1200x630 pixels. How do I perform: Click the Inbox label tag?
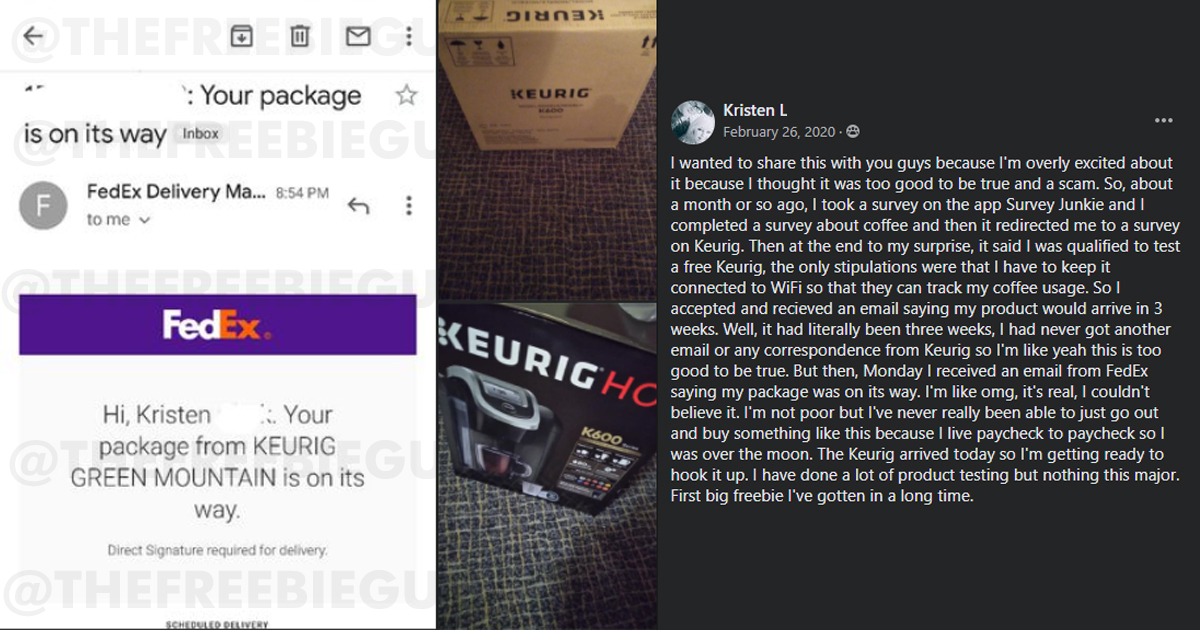(201, 134)
